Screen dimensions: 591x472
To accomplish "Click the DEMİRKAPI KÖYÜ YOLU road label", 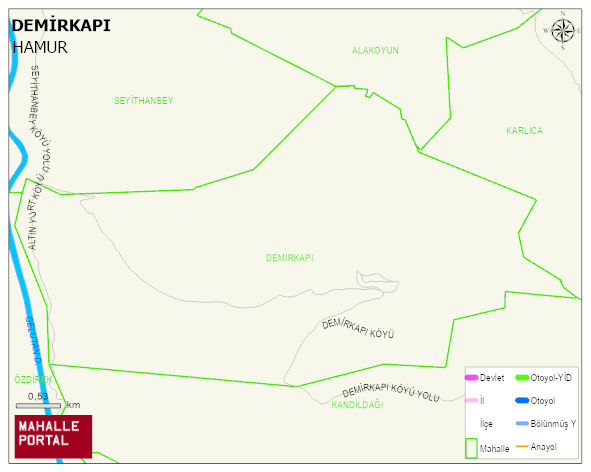I will click(x=391, y=393).
